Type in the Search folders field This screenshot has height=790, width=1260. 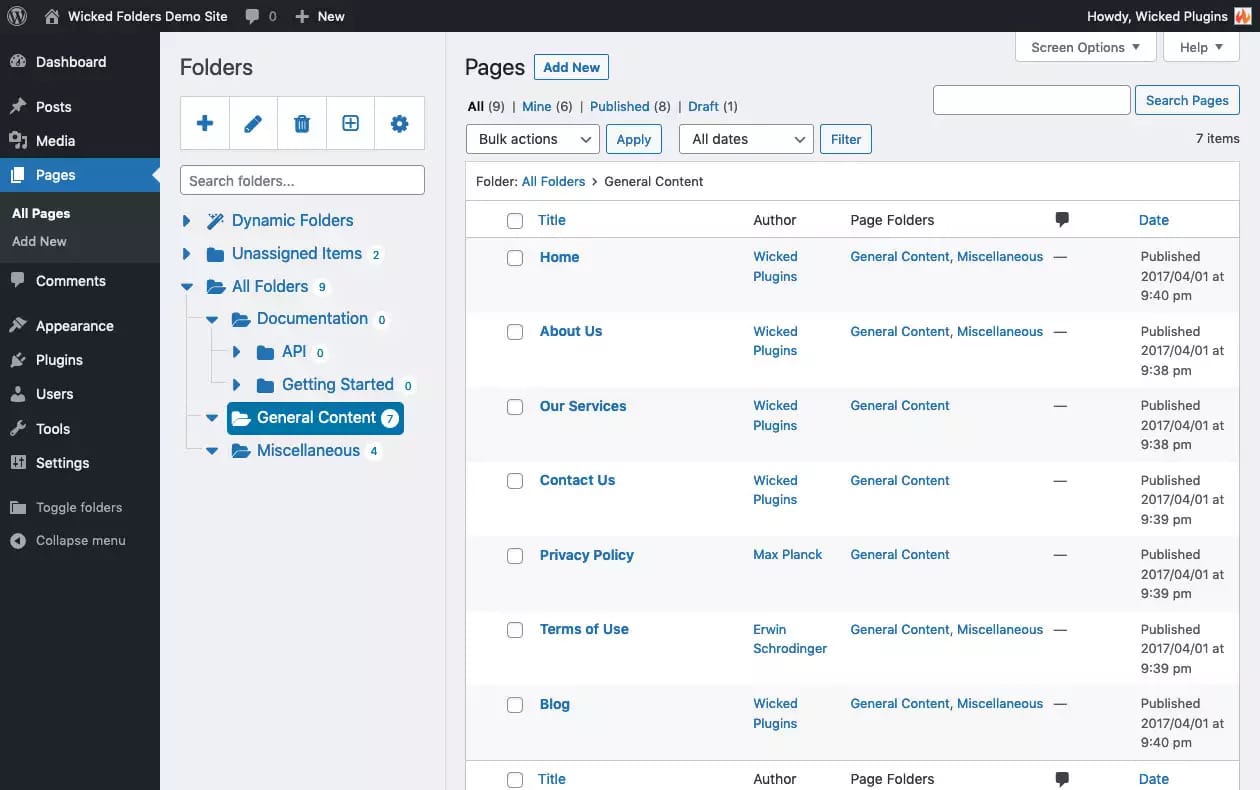coord(301,180)
